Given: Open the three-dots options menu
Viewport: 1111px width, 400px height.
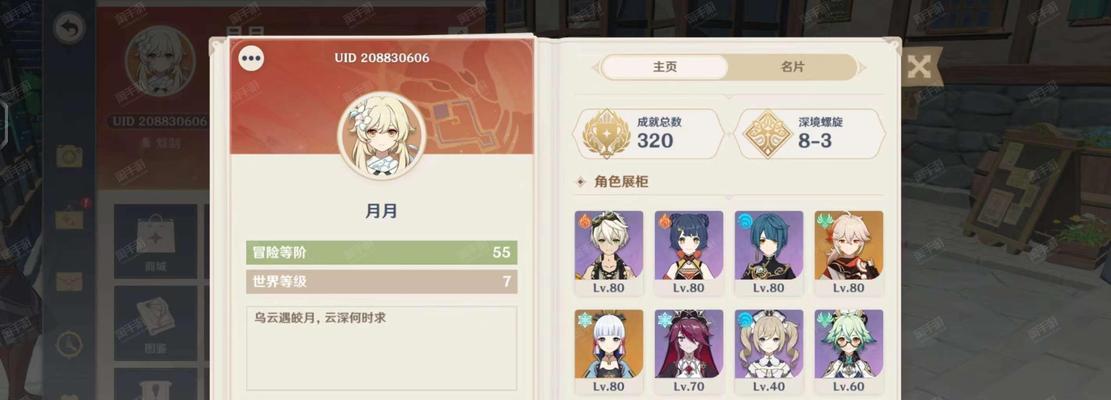Looking at the screenshot, I should (x=252, y=59).
